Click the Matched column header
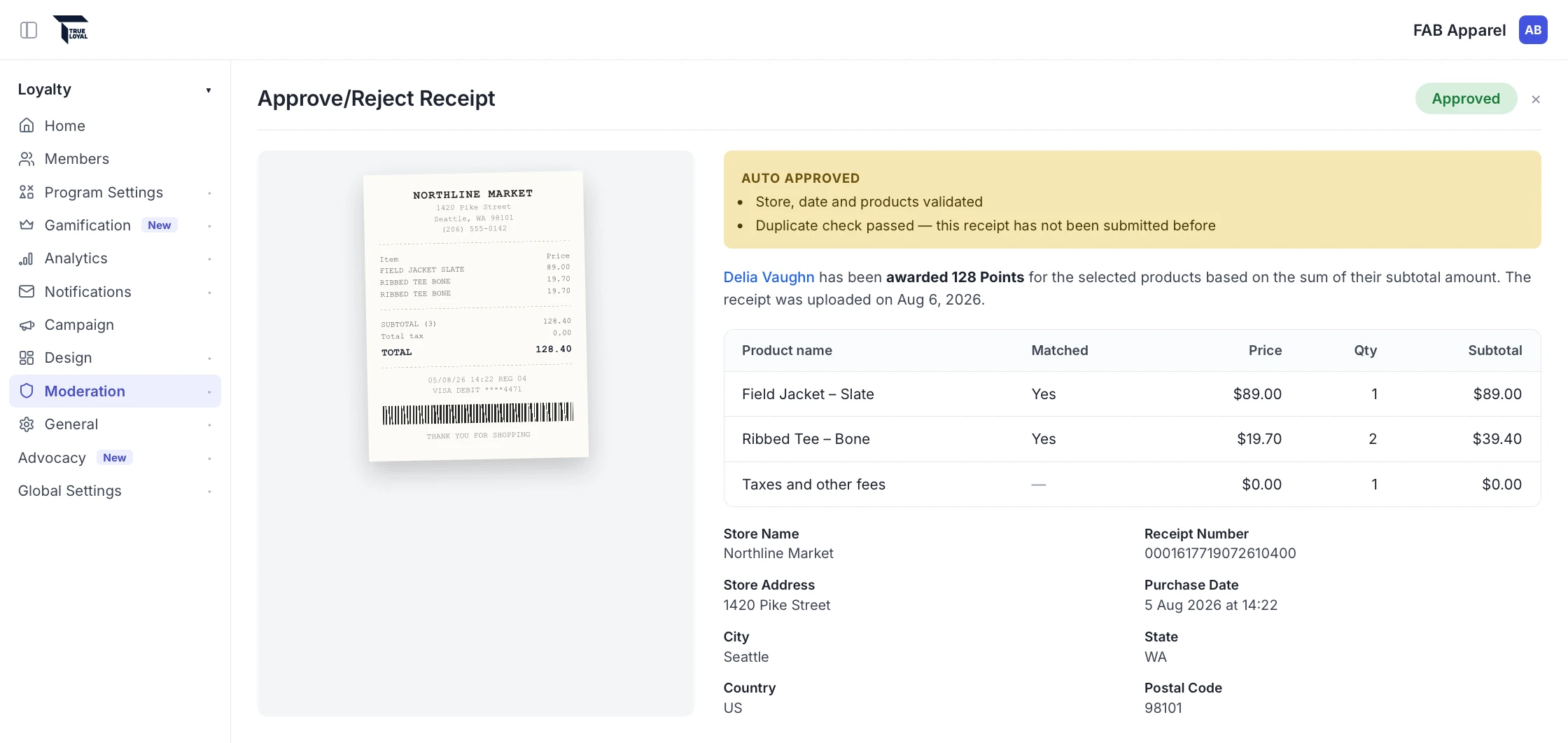 (1059, 350)
